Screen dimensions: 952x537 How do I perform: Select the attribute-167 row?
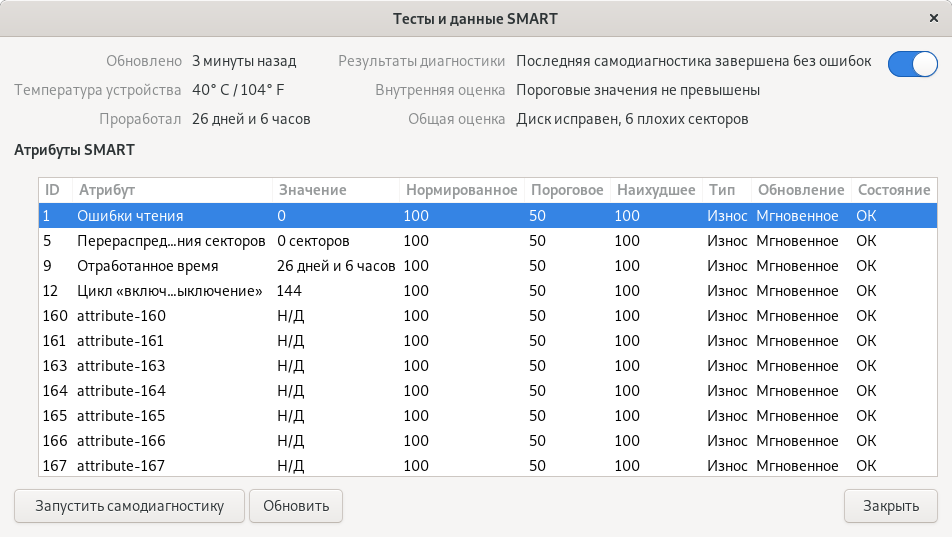(x=121, y=465)
